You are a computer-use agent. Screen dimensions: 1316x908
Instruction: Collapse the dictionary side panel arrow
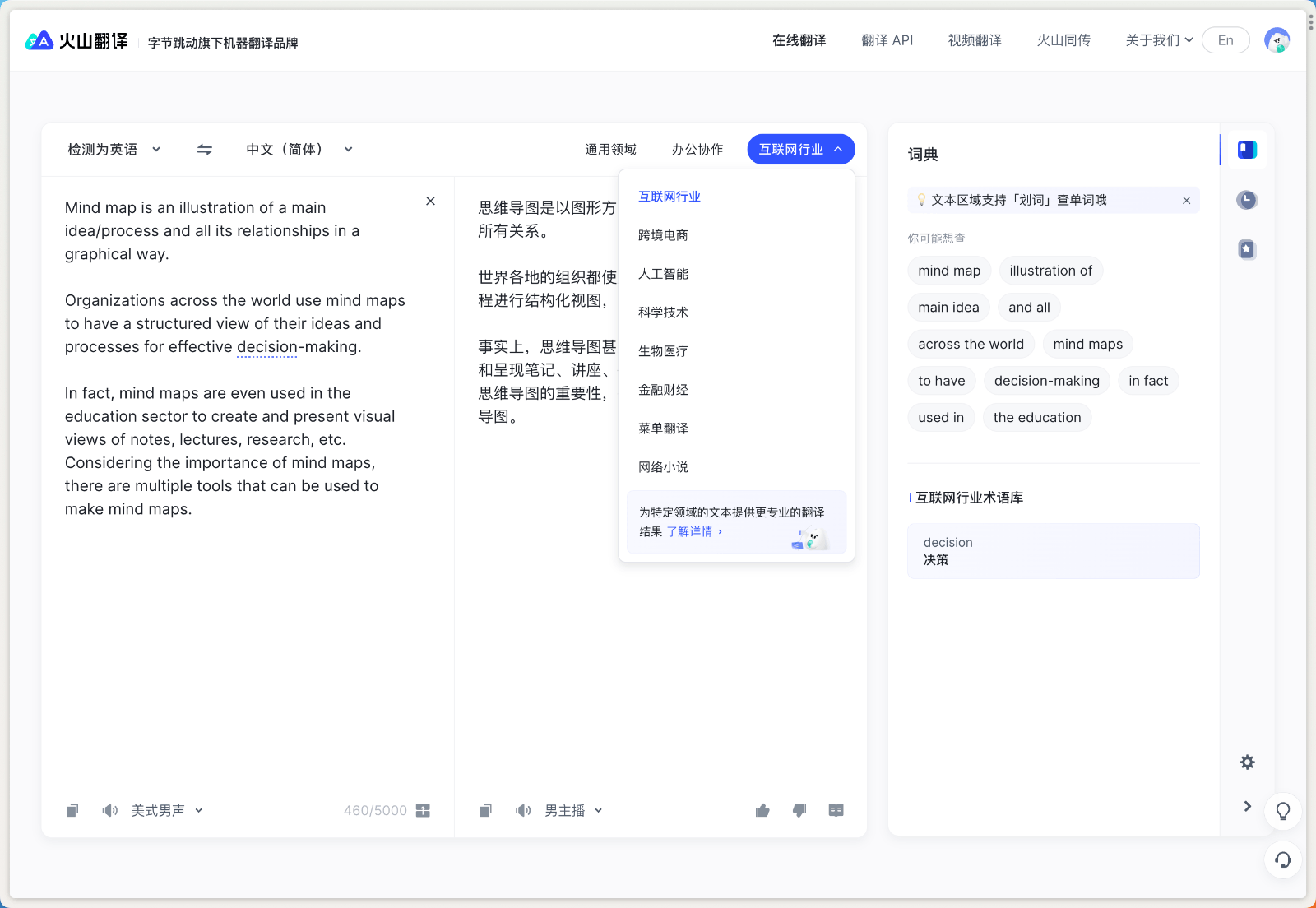[x=1247, y=807]
